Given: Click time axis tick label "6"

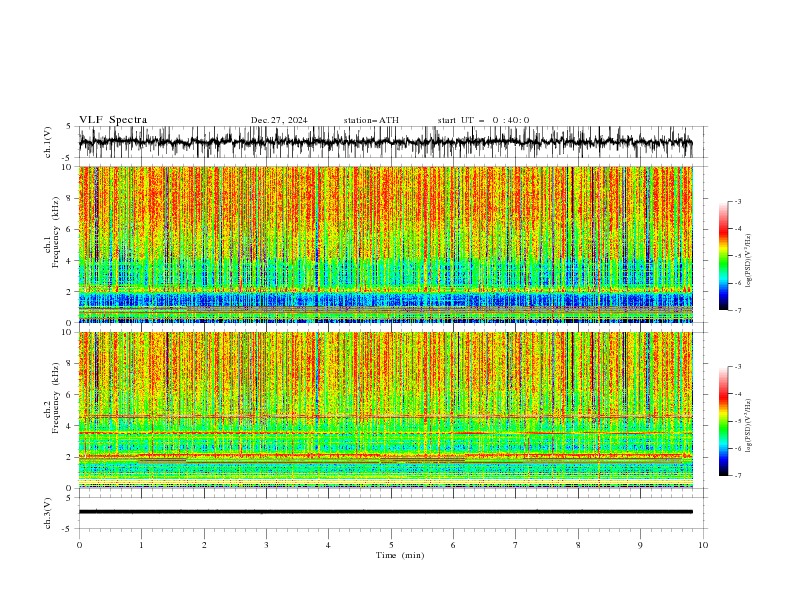Looking at the screenshot, I should point(453,545).
